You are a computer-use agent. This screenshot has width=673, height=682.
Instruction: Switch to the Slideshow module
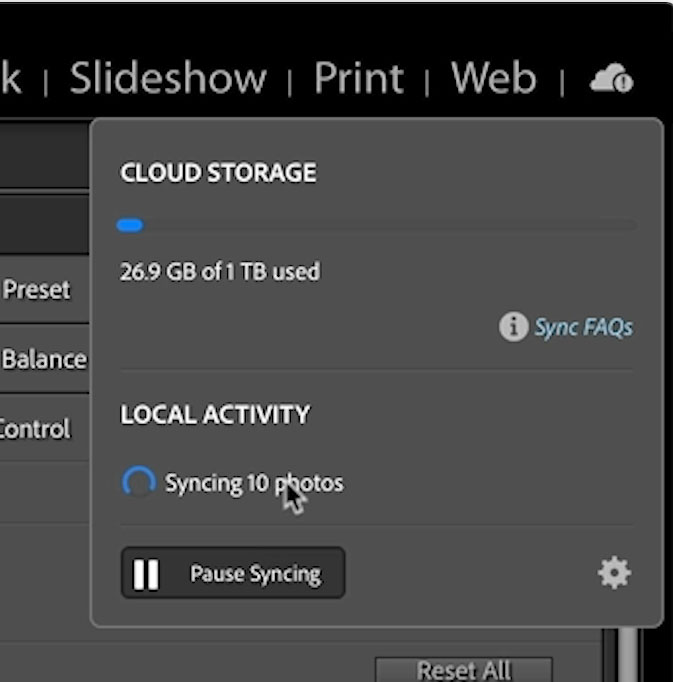[168, 78]
